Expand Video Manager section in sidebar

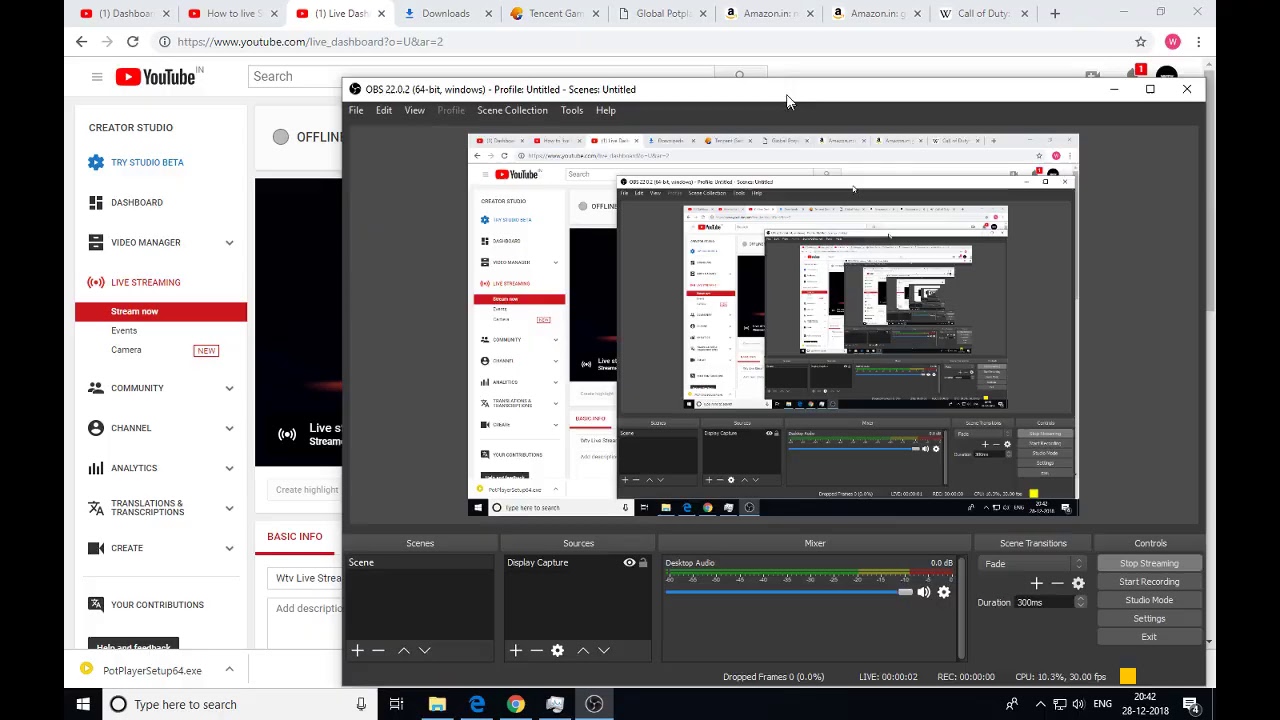(229, 242)
